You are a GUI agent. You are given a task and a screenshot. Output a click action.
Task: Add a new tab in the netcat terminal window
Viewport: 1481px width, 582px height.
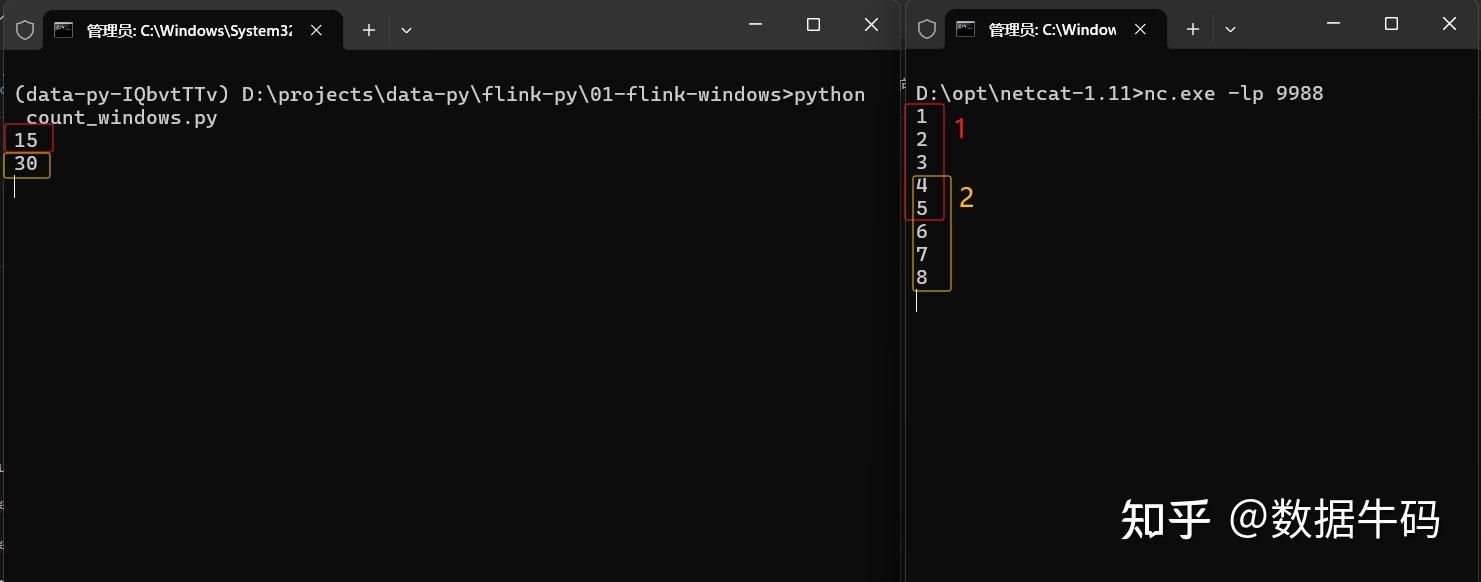(x=1193, y=30)
